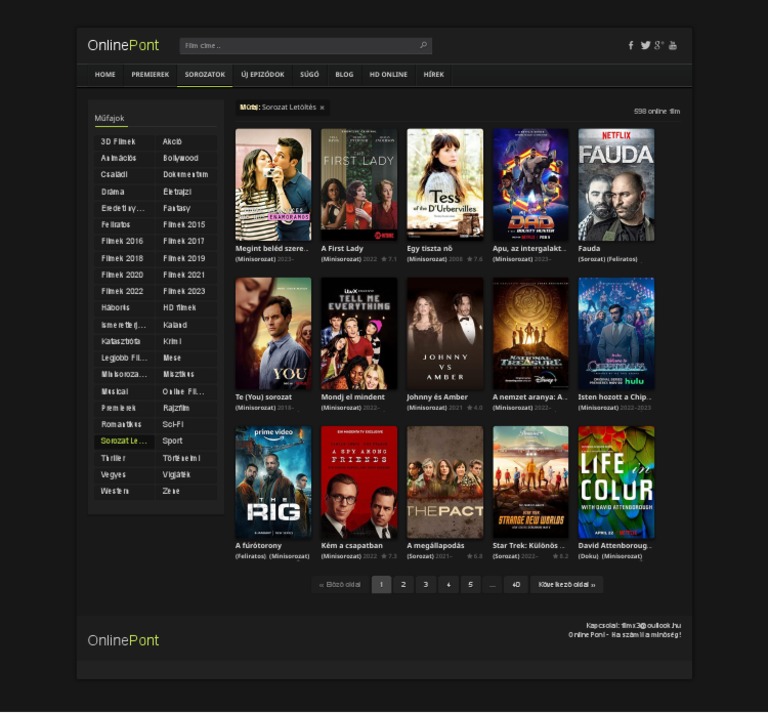Select the Bollywood genre
768x713 pixels.
click(x=186, y=159)
